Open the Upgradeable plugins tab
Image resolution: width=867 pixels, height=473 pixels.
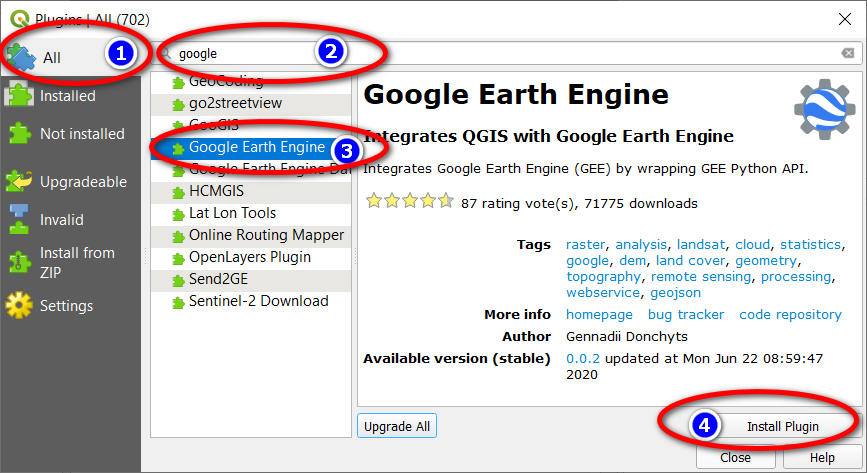tap(71, 182)
